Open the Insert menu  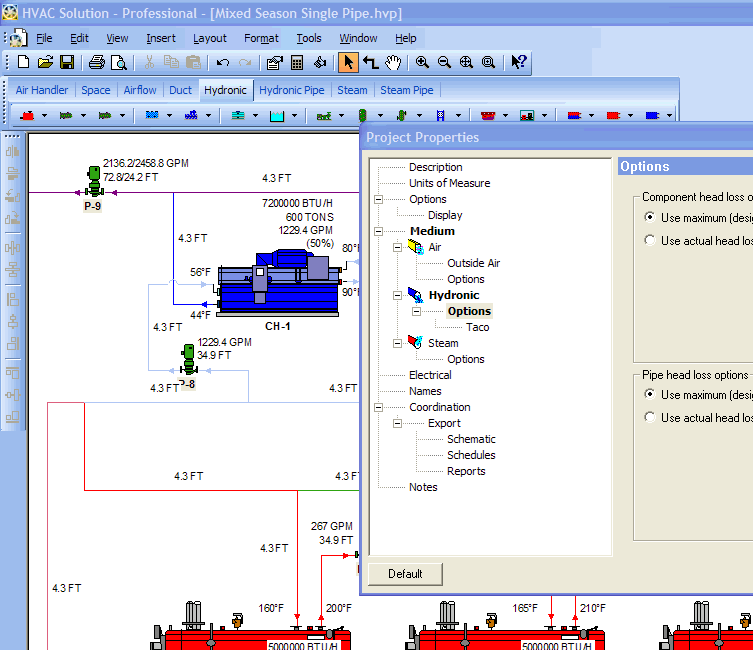161,38
